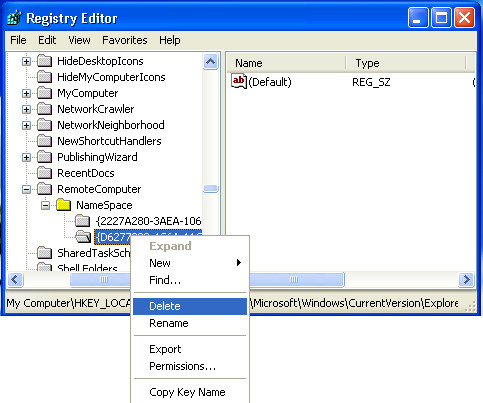The height and width of the screenshot is (403, 483).
Task: Click the tree pane vertical scrollbar thumb
Action: pyautogui.click(x=211, y=189)
